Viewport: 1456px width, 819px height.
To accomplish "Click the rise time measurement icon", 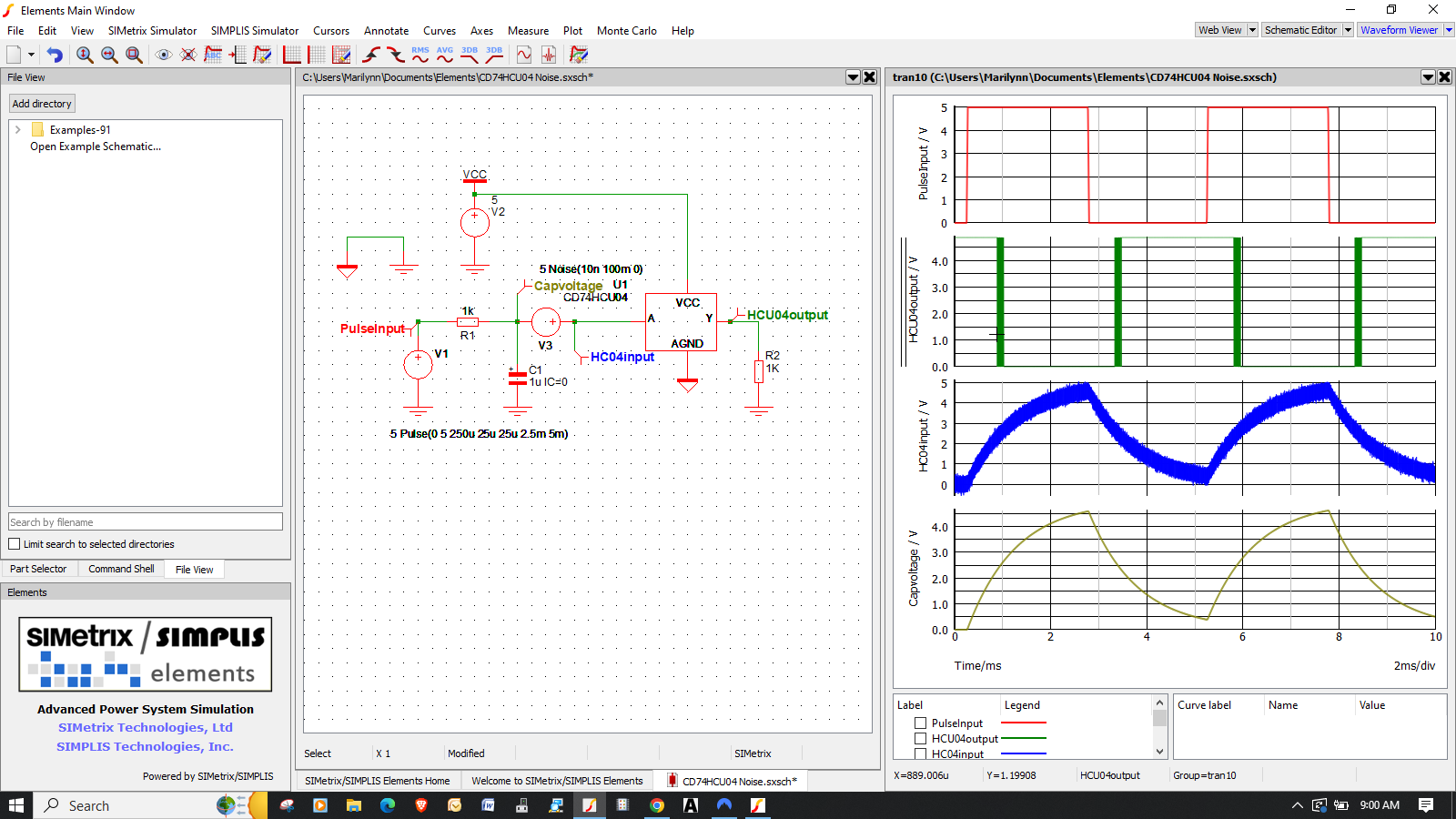I will tap(371, 55).
